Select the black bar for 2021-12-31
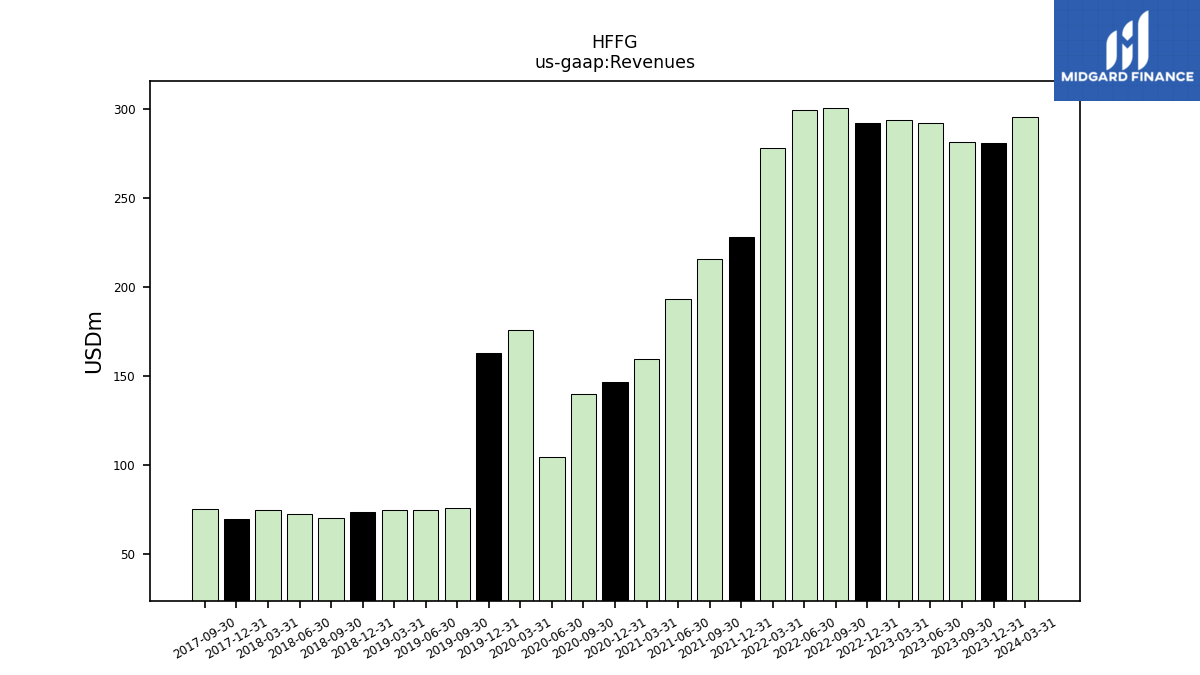The width and height of the screenshot is (1200, 675). pyautogui.click(x=741, y=419)
